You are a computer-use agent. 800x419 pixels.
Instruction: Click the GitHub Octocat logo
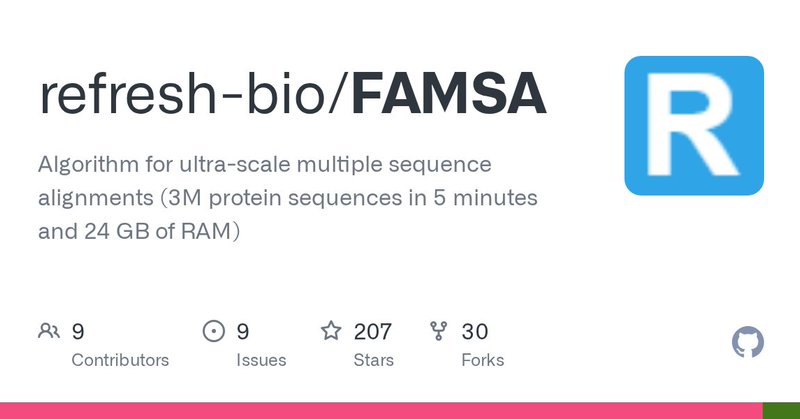[x=748, y=343]
